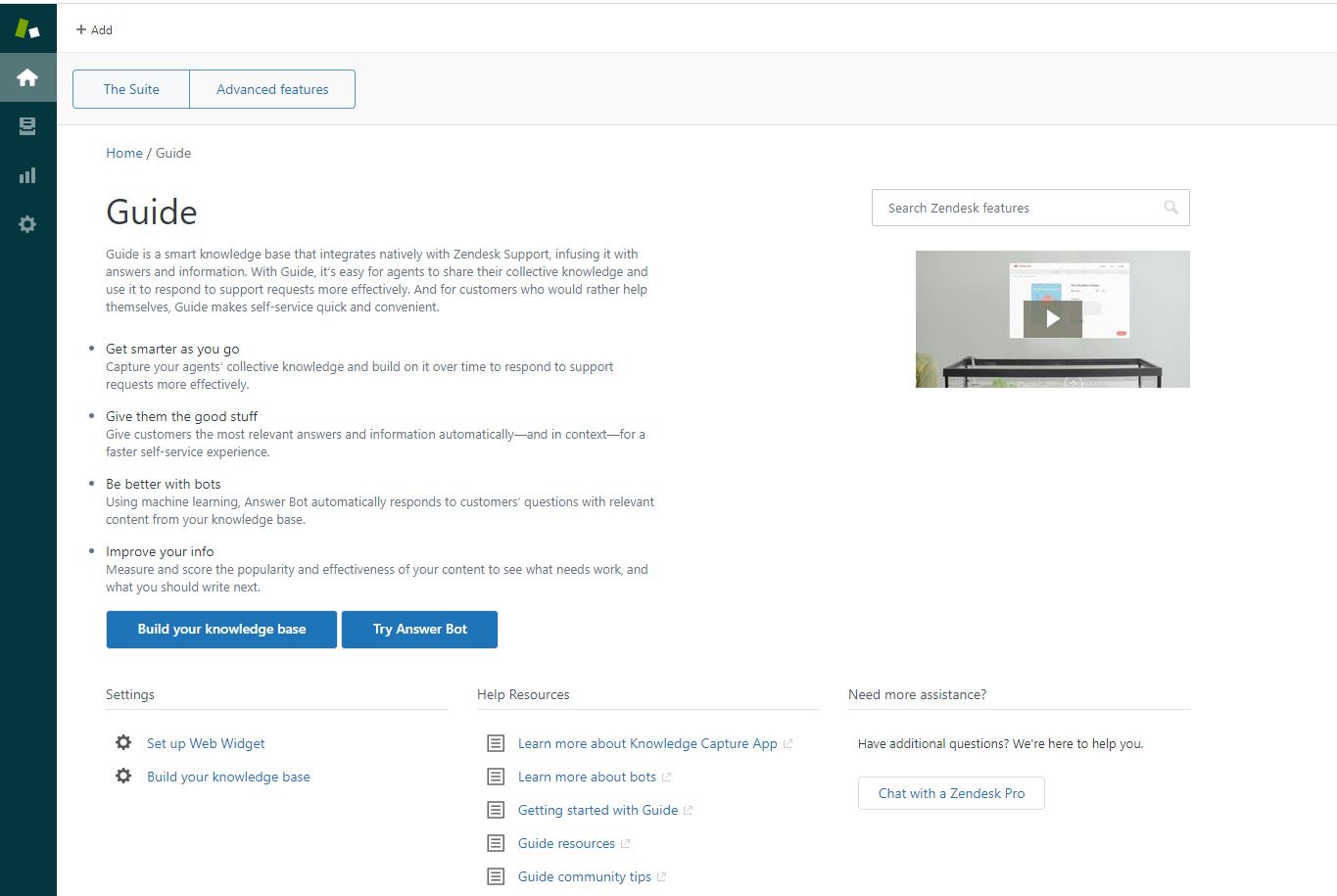
Task: Click gear icon beside Set up Web Widget
Action: (123, 743)
